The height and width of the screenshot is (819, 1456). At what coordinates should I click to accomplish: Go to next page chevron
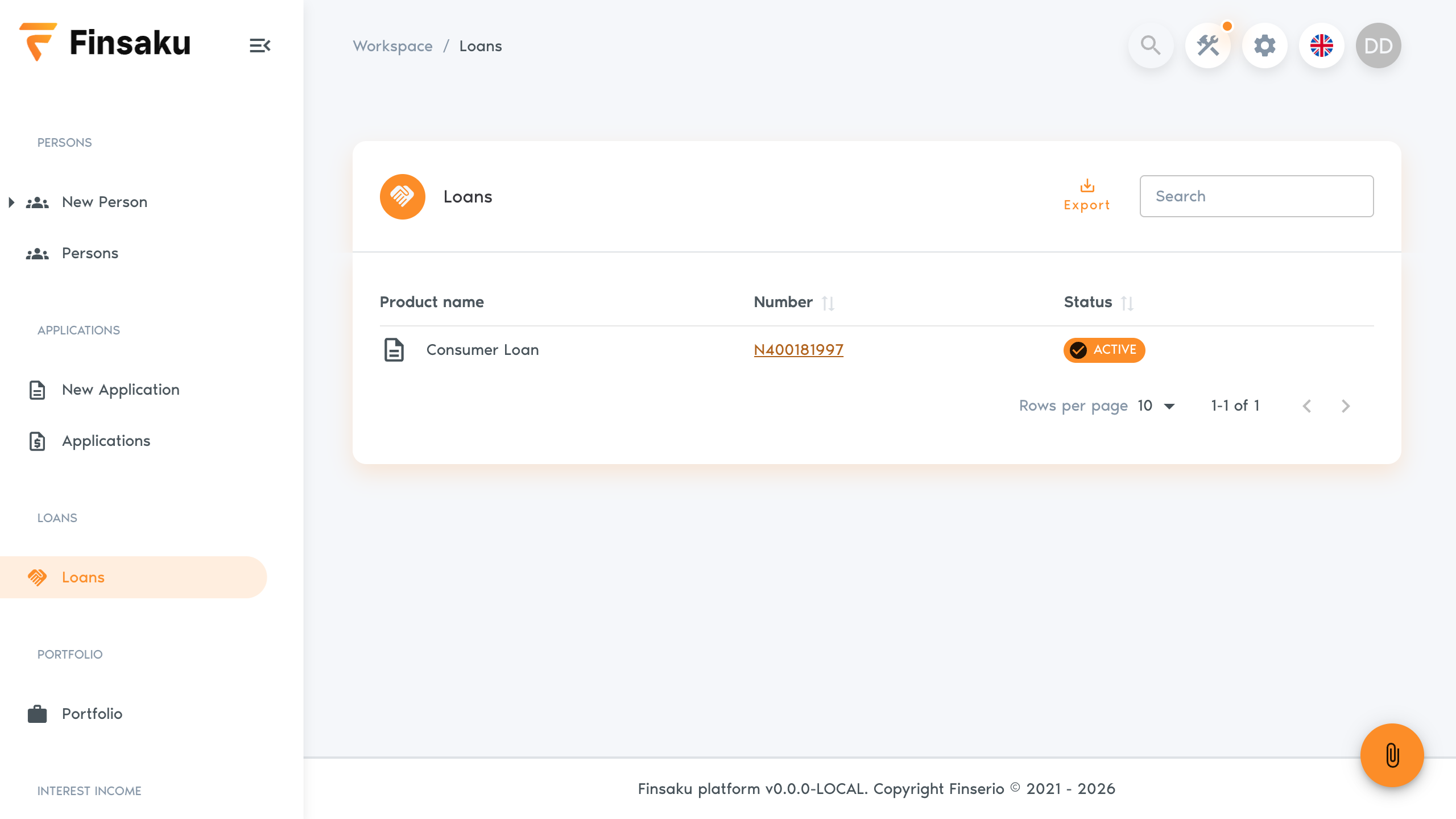pyautogui.click(x=1346, y=406)
